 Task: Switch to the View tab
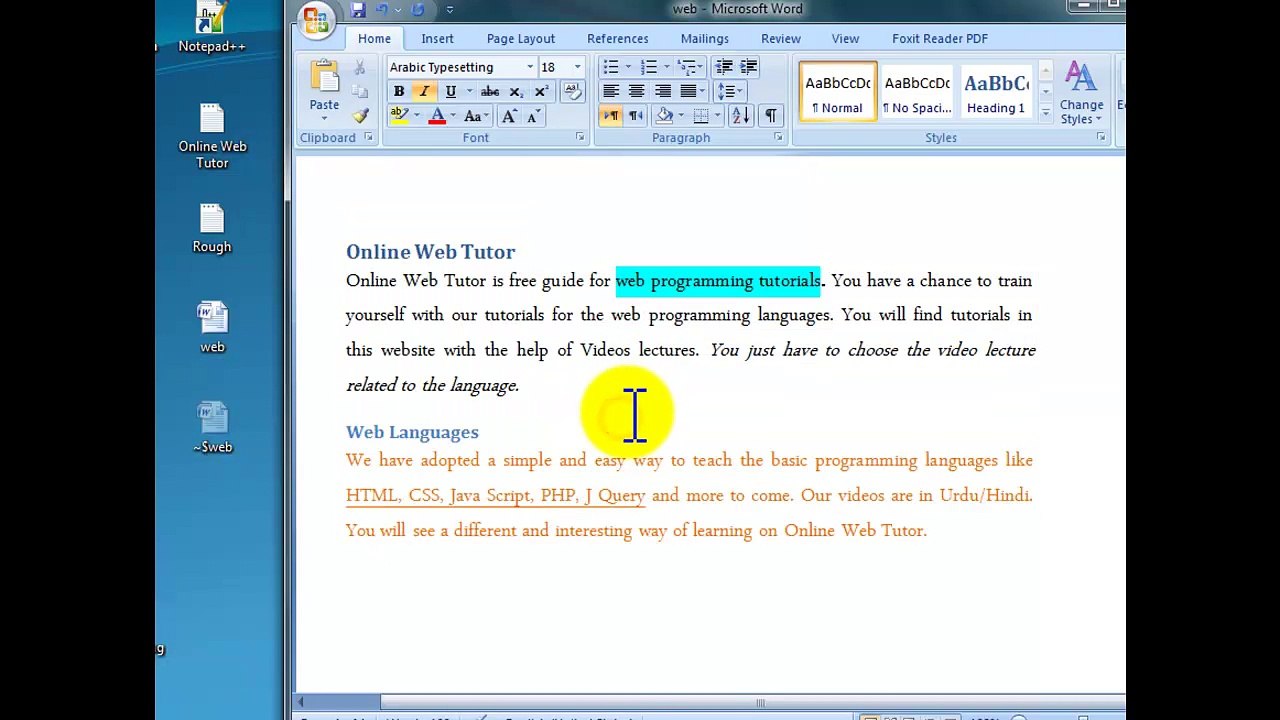(845, 38)
